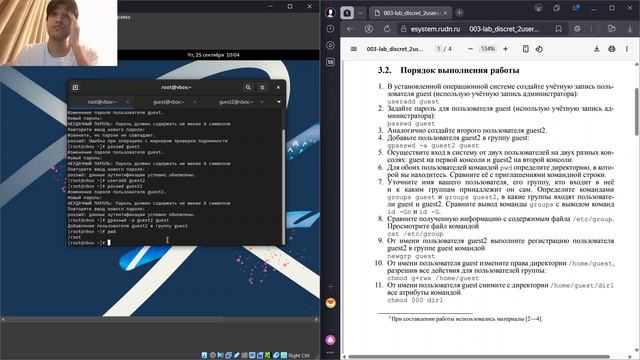This screenshot has height=360, width=640.
Task: Open the terminal search tool
Action: (248, 87)
